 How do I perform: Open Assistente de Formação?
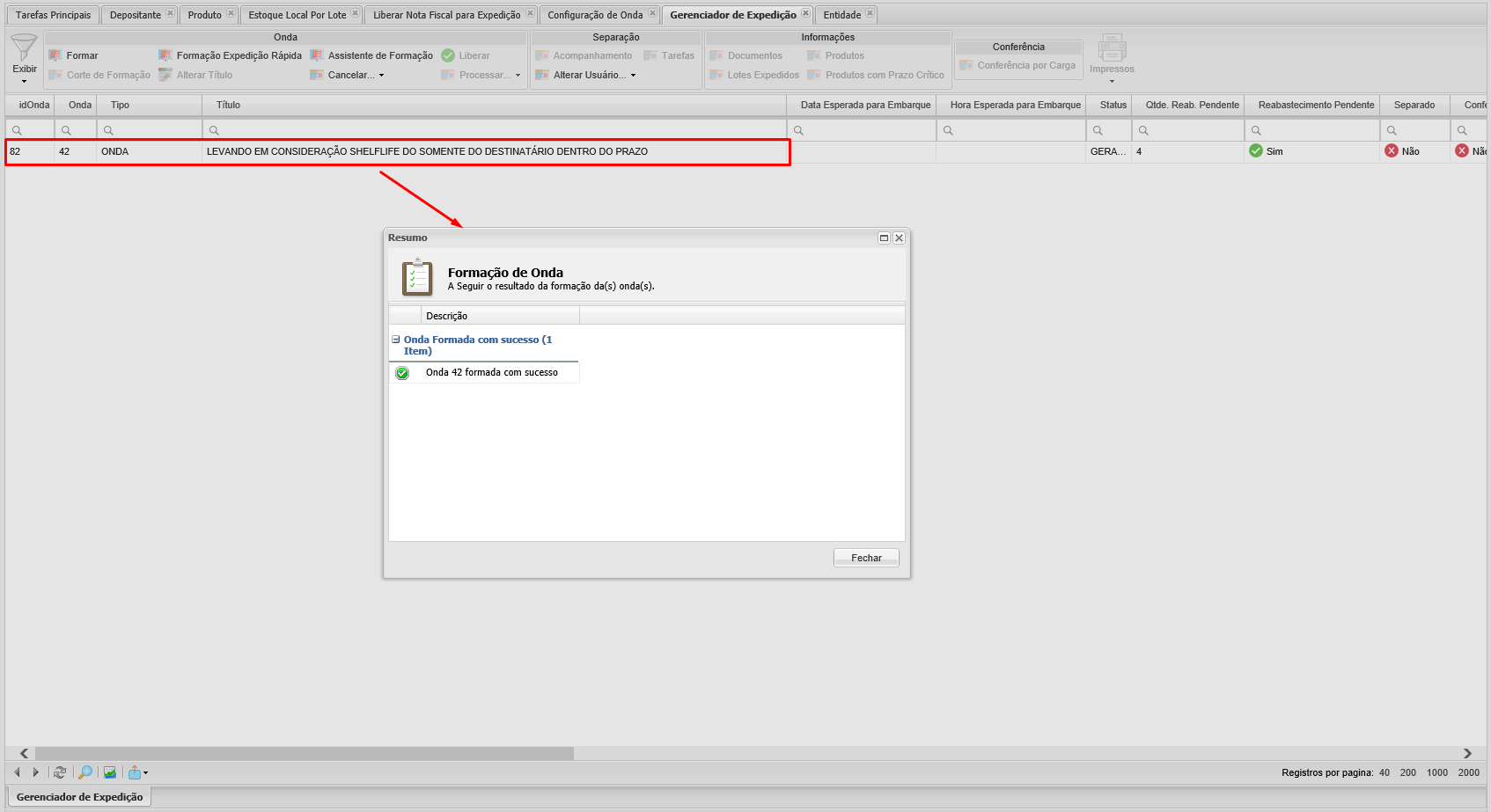pos(371,55)
